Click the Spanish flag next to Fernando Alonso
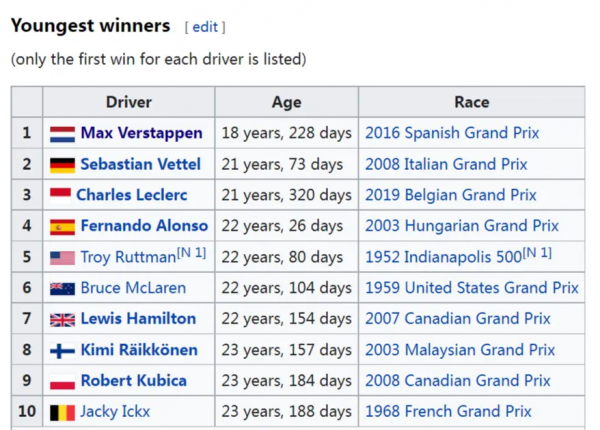The width and height of the screenshot is (600, 430). click(x=62, y=226)
